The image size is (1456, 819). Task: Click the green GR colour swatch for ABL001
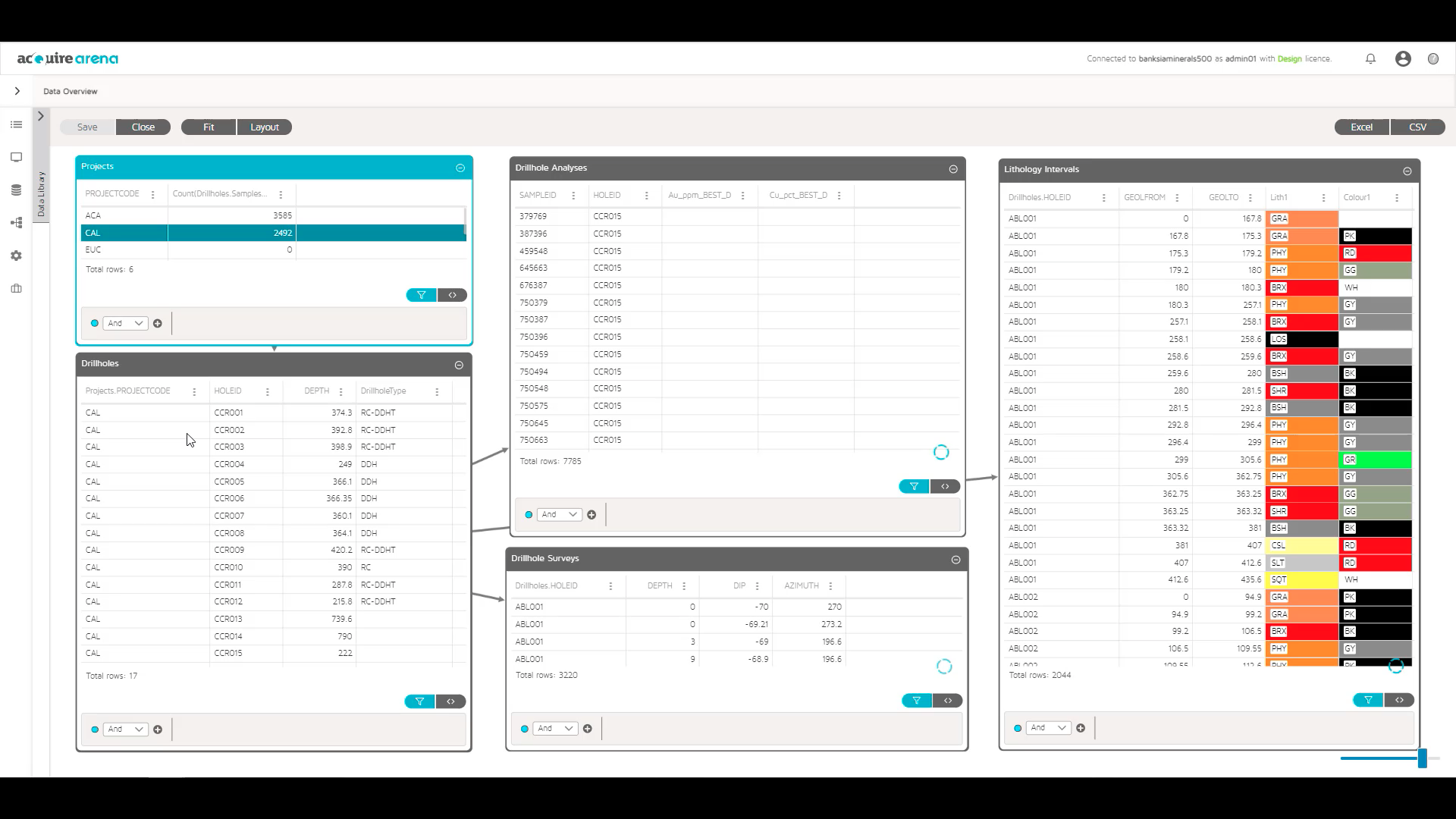click(1376, 460)
